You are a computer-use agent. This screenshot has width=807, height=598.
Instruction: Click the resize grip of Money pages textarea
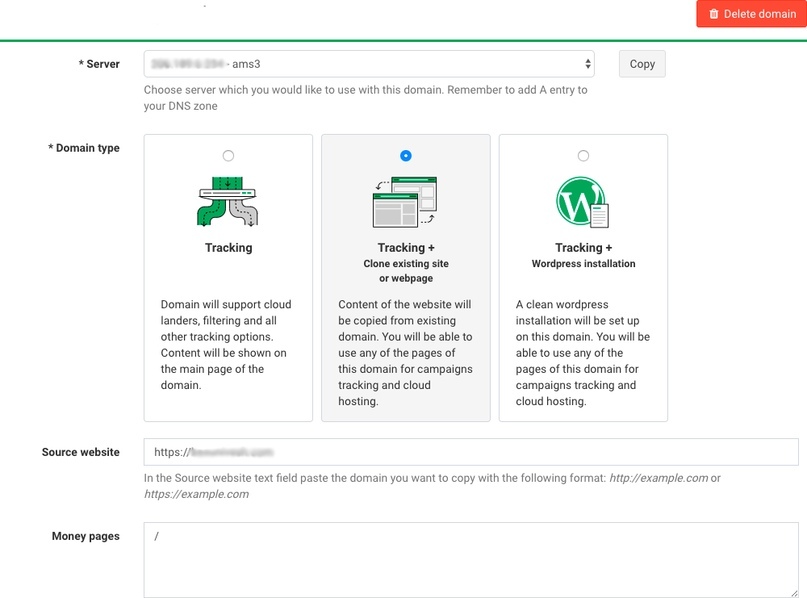point(794,593)
